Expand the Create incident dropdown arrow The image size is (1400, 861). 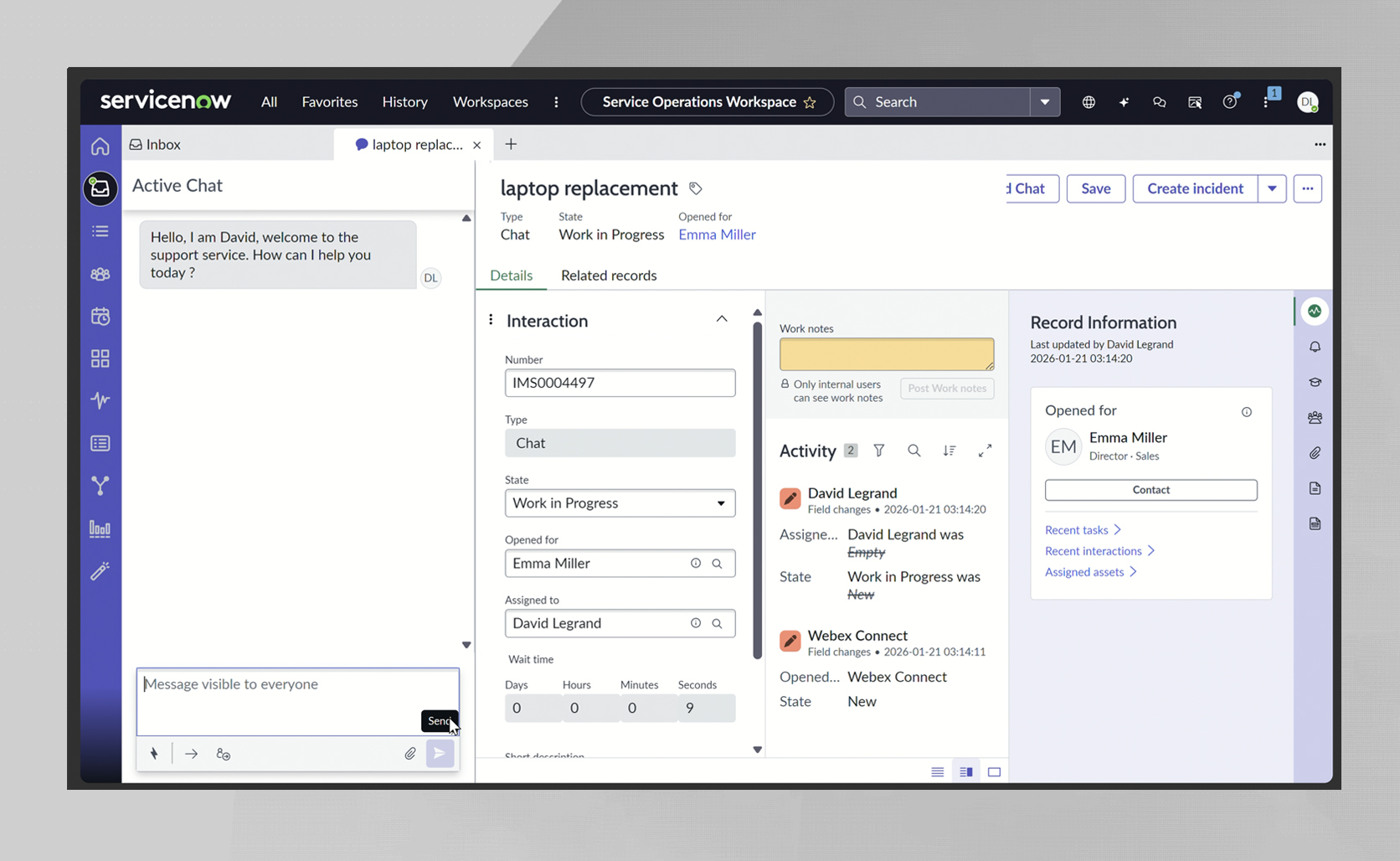tap(1272, 188)
